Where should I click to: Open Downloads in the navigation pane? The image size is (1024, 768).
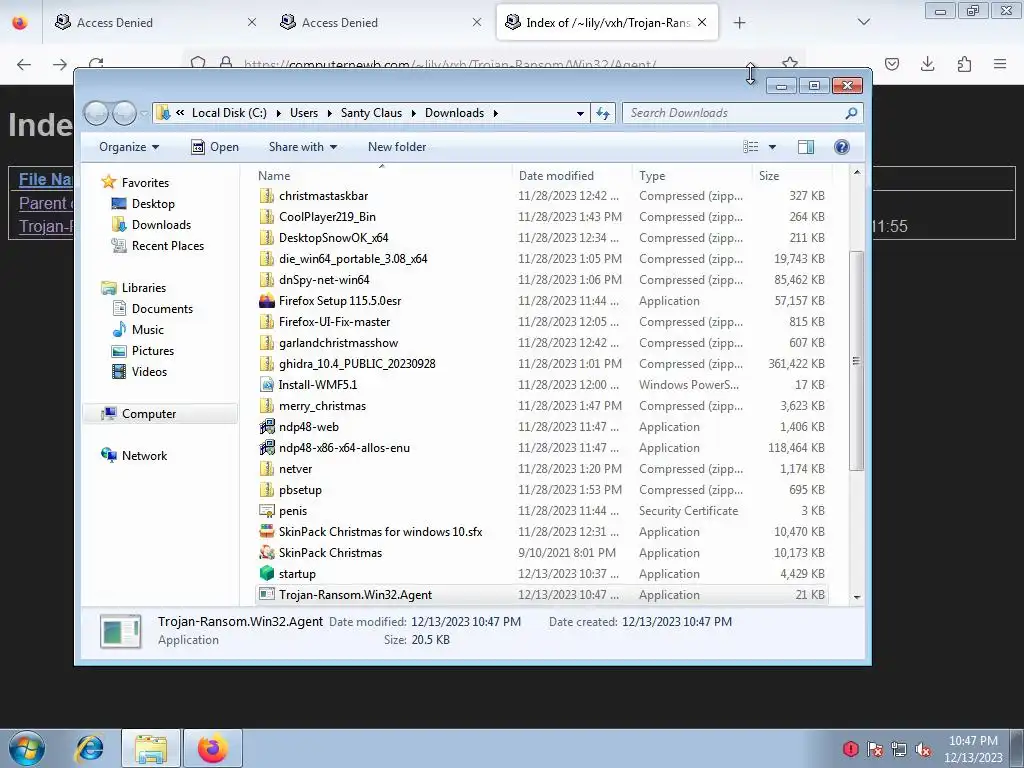coord(152,225)
